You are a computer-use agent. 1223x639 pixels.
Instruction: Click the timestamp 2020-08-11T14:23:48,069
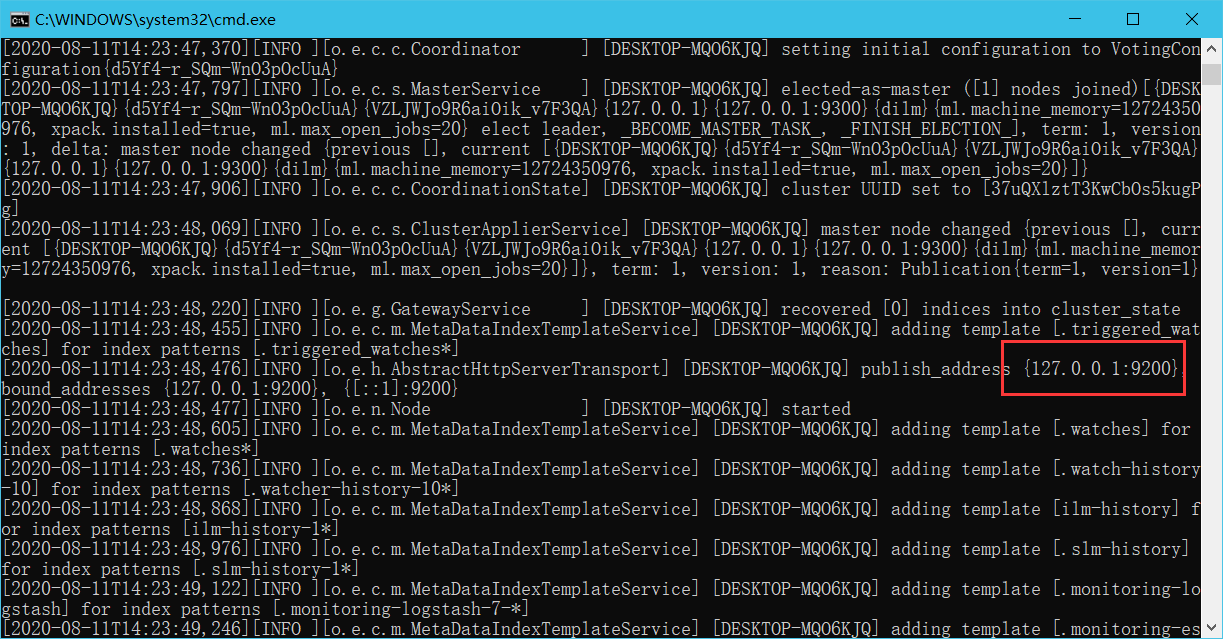click(126, 229)
